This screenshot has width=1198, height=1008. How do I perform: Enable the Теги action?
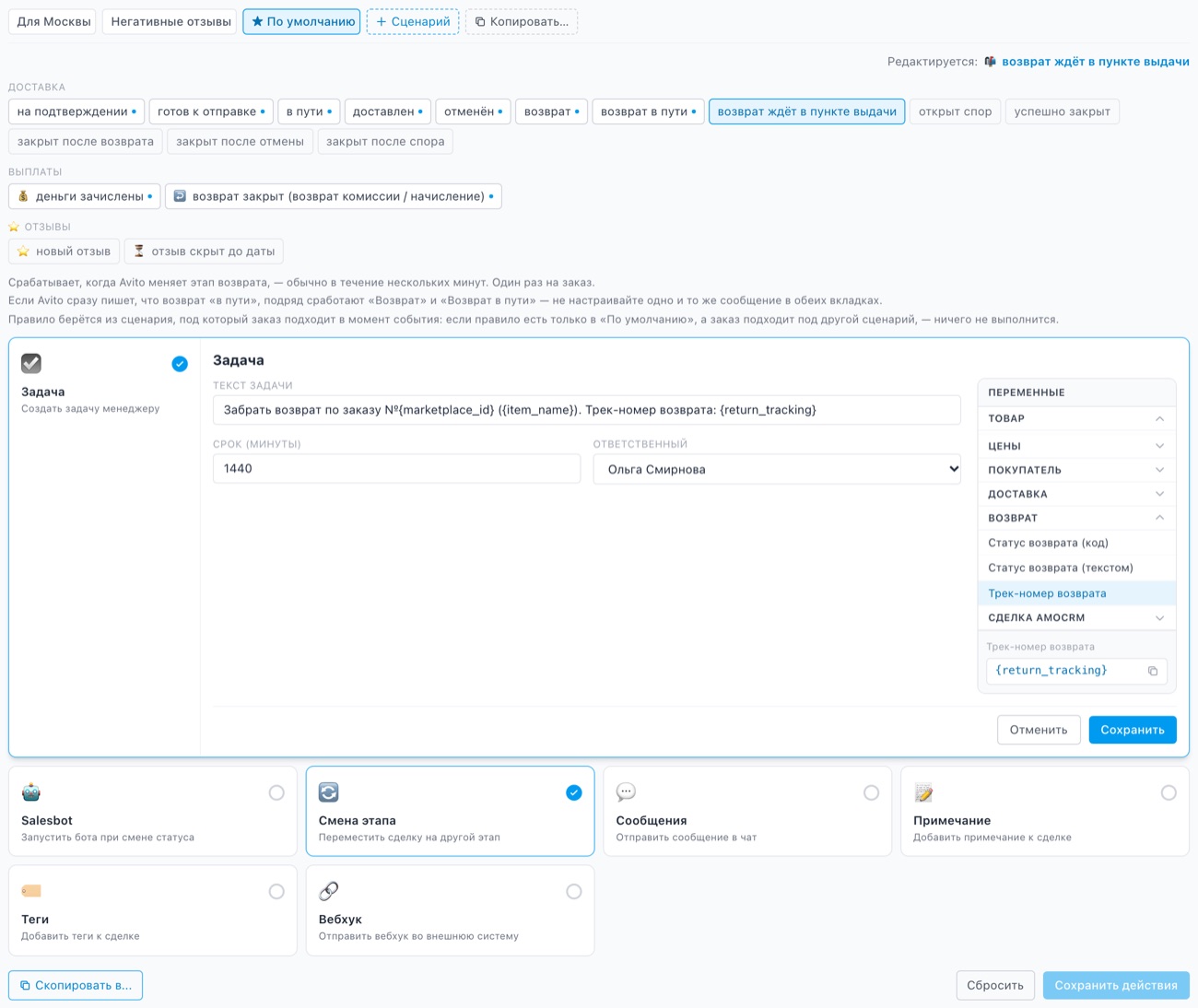pos(276,891)
